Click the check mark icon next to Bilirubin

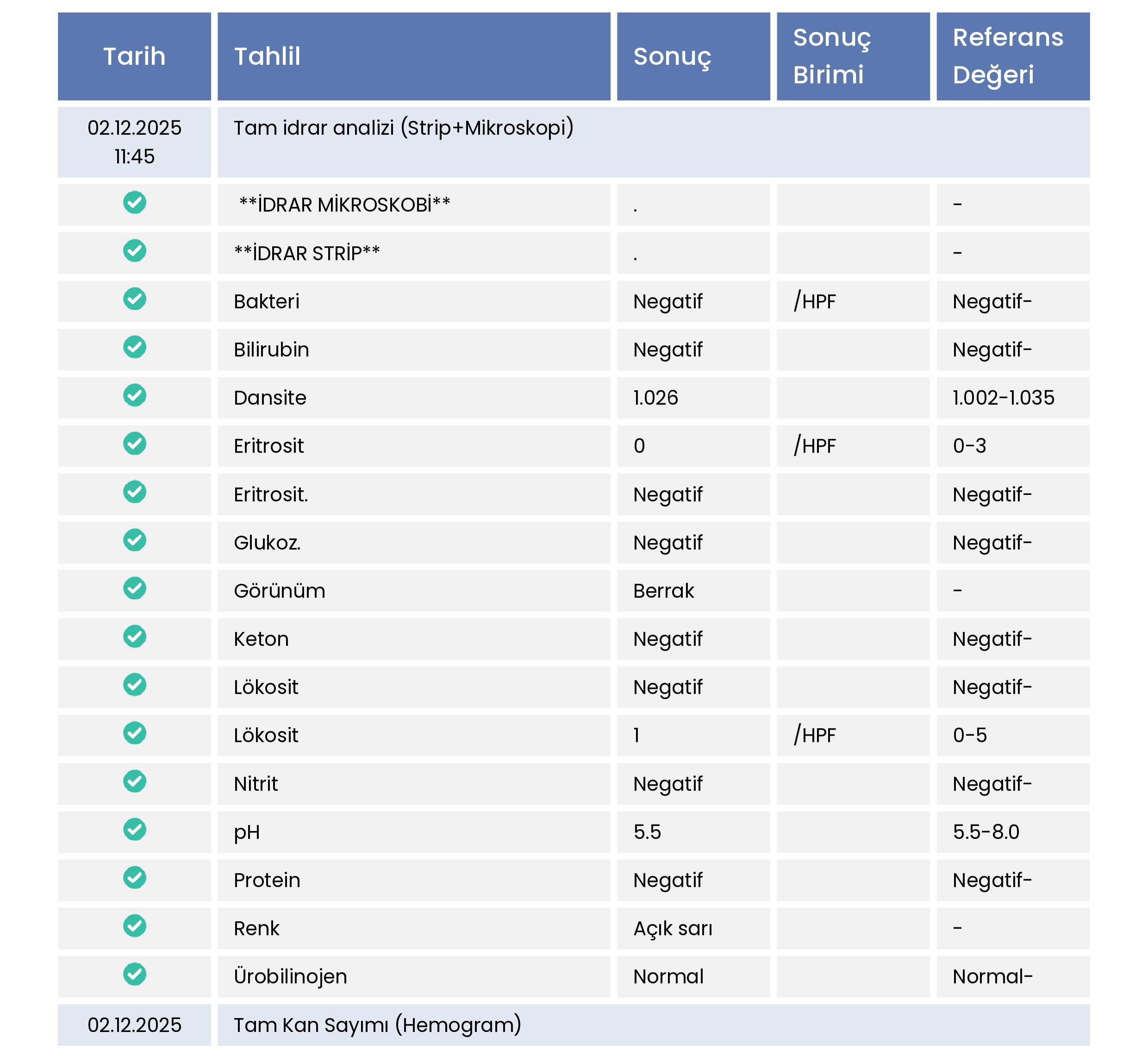coord(135,347)
